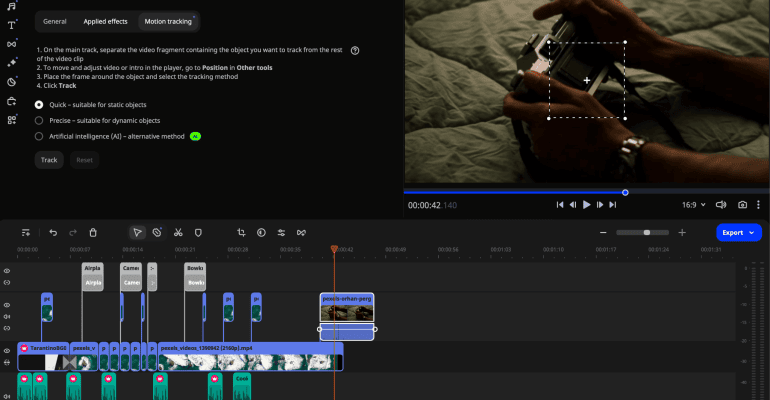Image resolution: width=770 pixels, height=400 pixels.
Task: Click the add track icon on timeline toolbar
Action: tap(26, 233)
